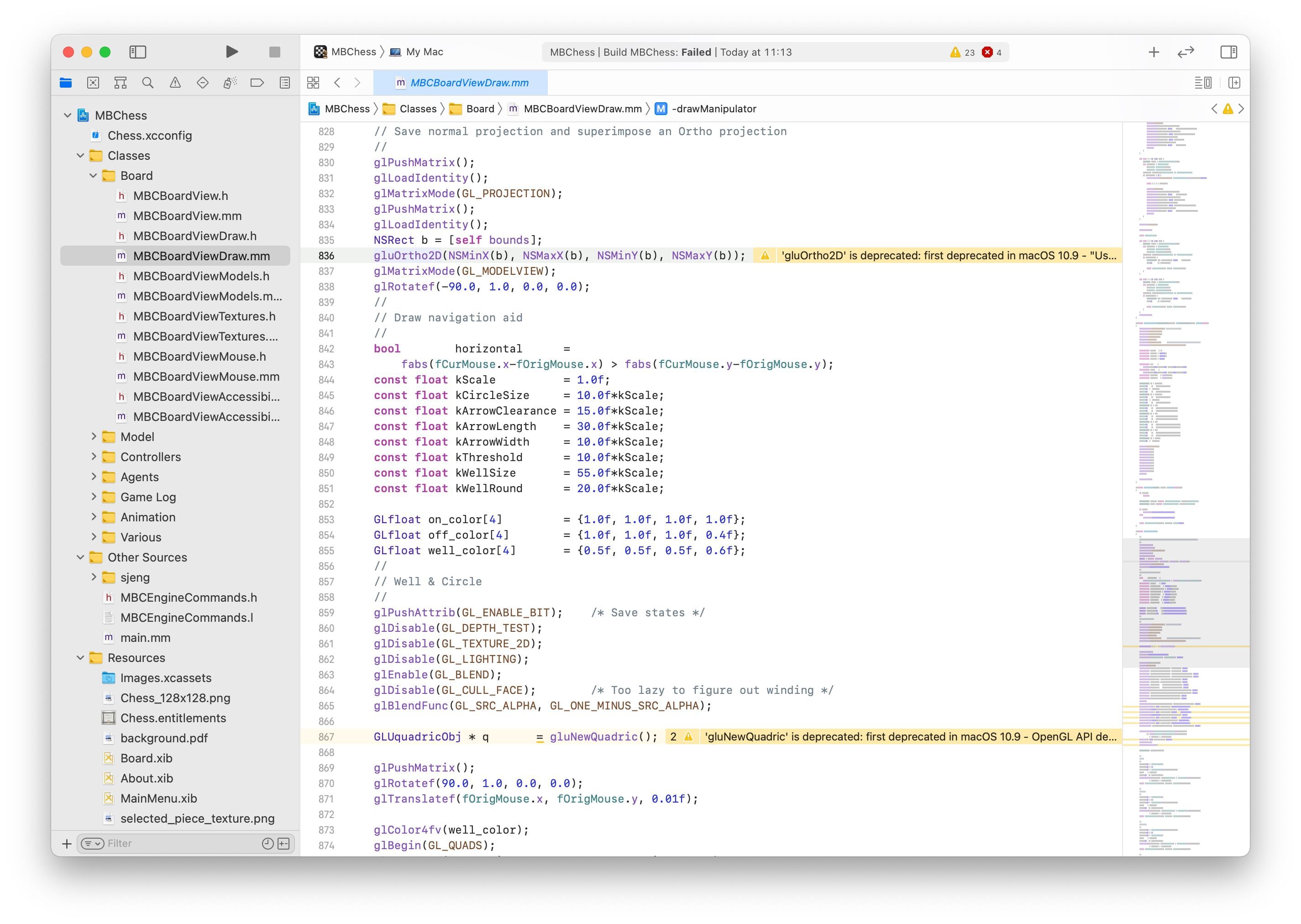Adjust editor options lines icon
This screenshot has height=924, width=1301.
coord(1202,83)
